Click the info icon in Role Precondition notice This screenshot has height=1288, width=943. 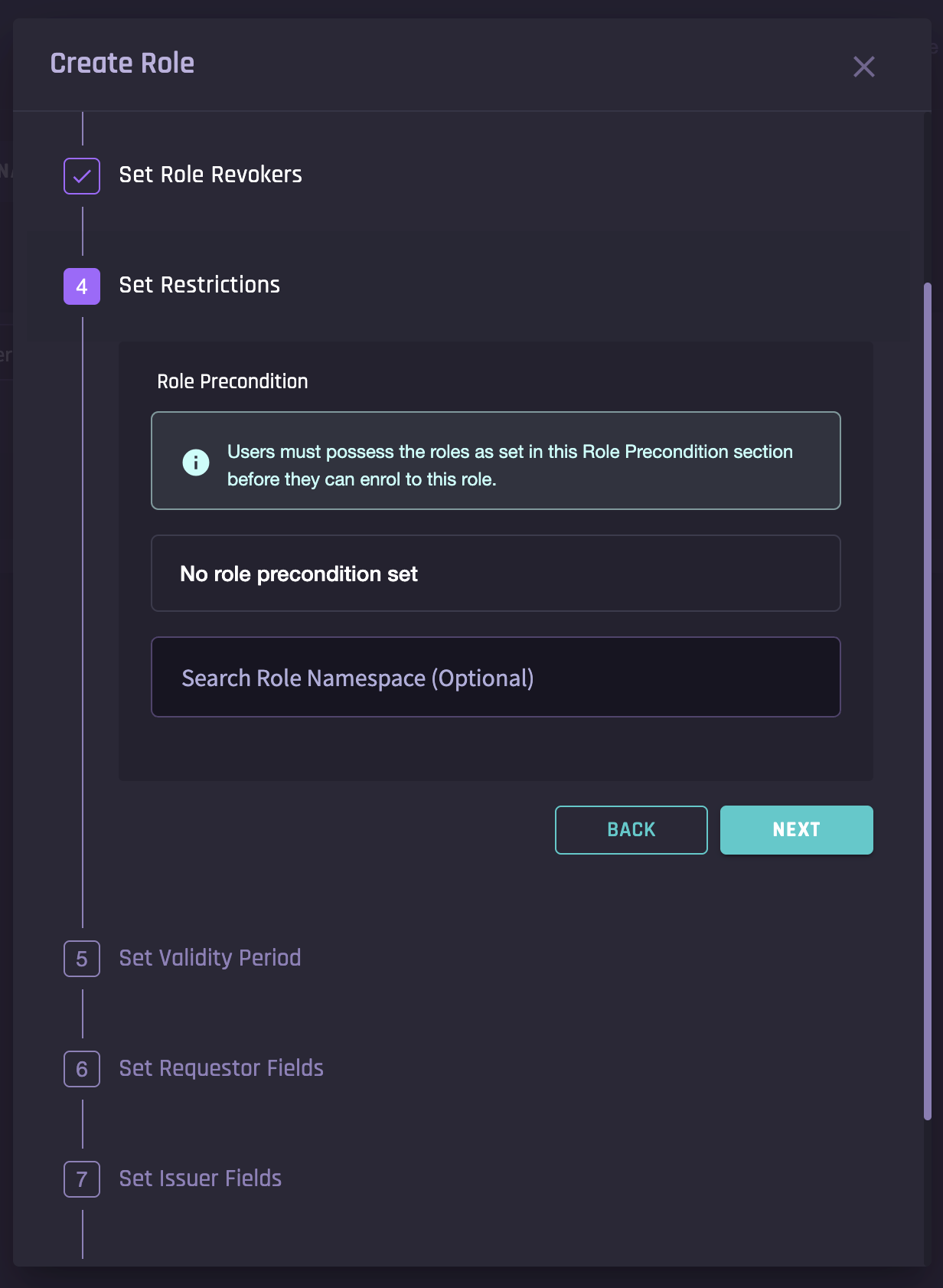tap(196, 463)
